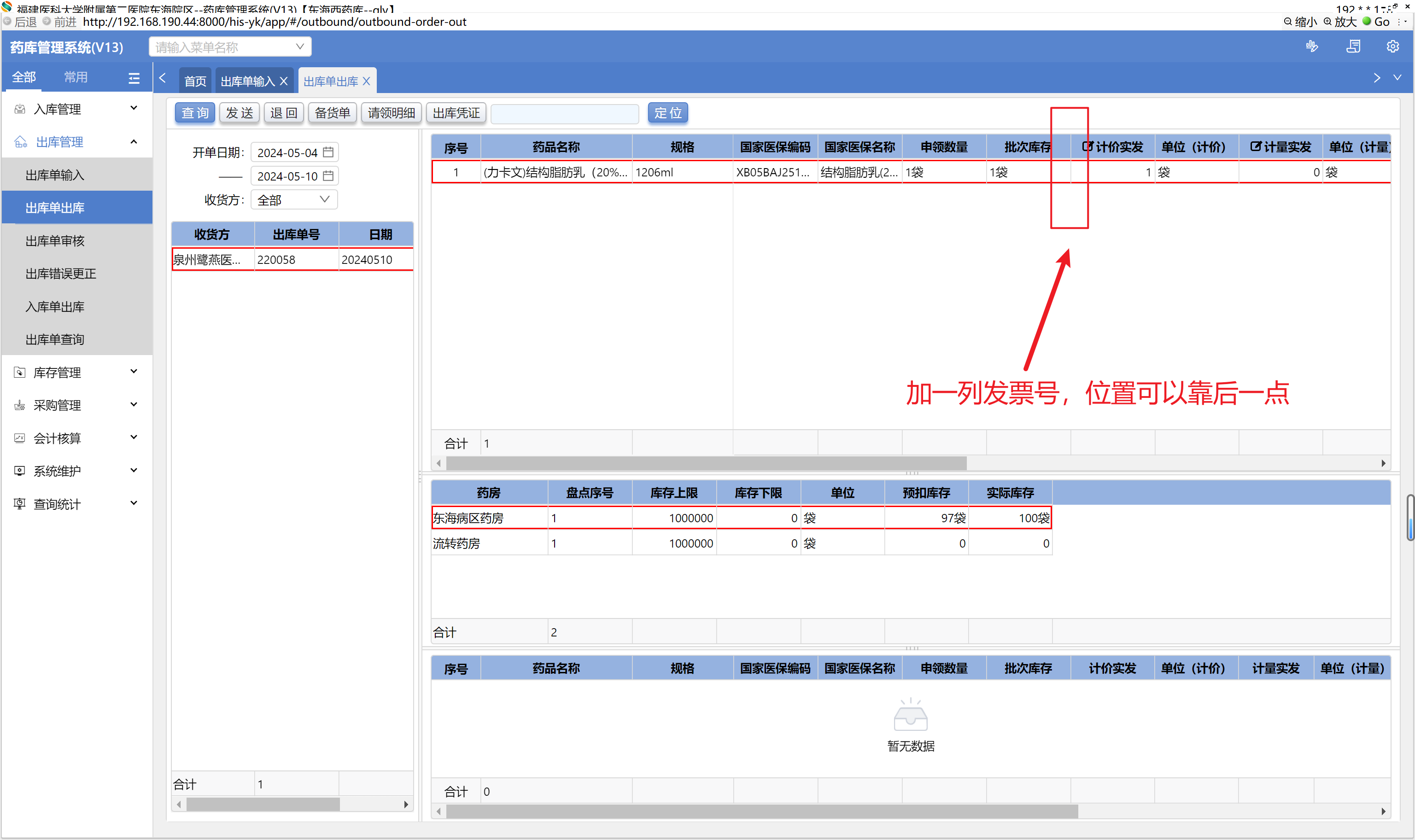
Task: Click the text field before 定位
Action: click(x=564, y=113)
